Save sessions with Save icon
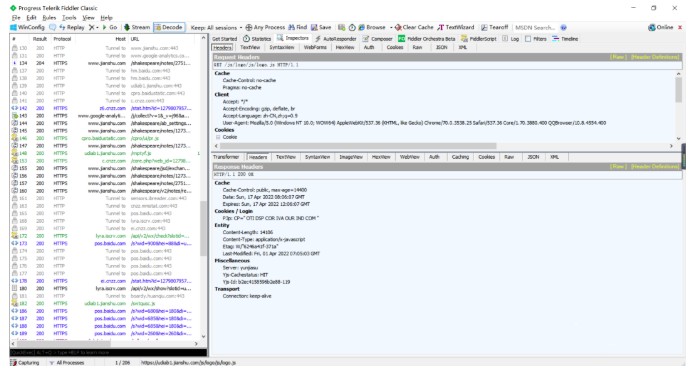689x368 pixels. 321,27
